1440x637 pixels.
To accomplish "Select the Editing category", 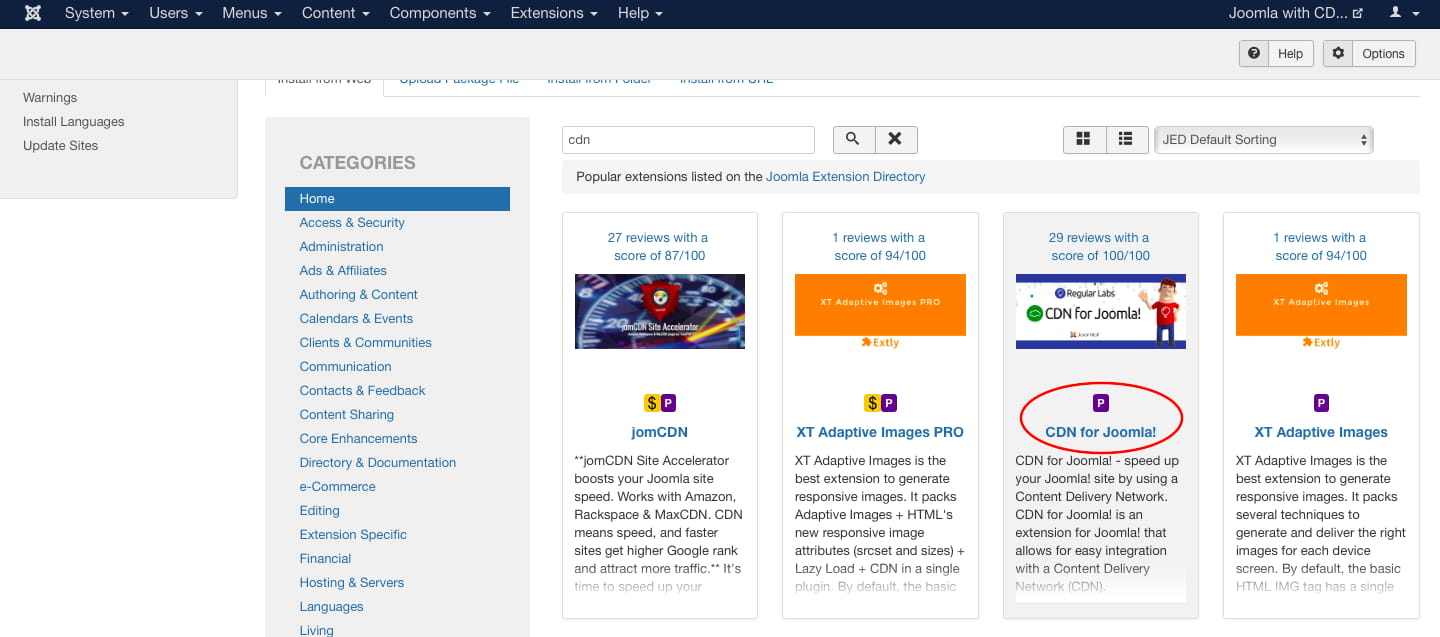I will coord(320,510).
